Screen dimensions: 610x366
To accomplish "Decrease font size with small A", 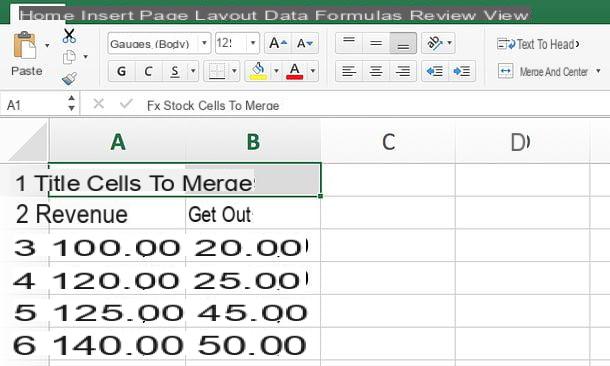I will pyautogui.click(x=305, y=43).
